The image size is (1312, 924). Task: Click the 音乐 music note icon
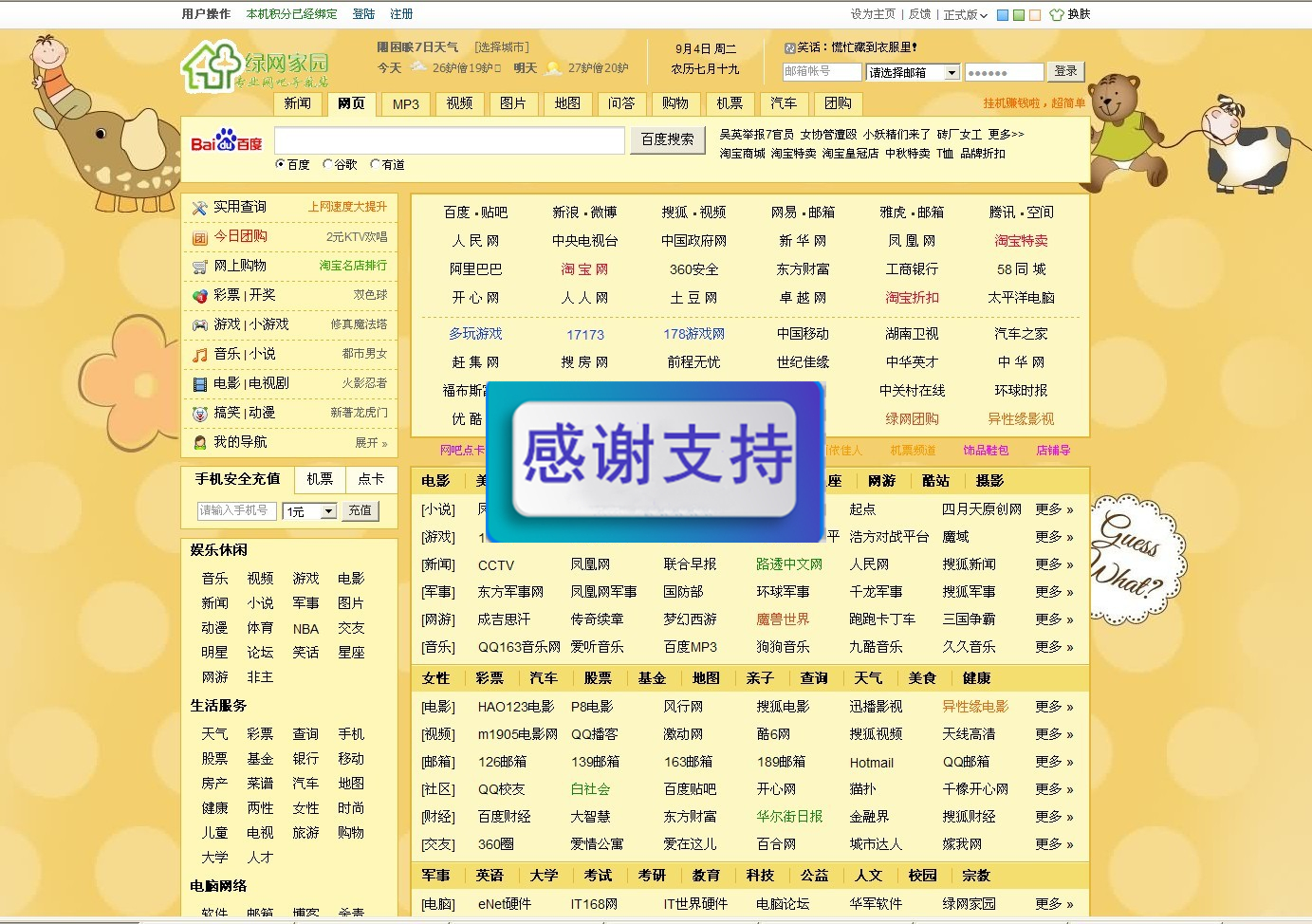point(199,355)
